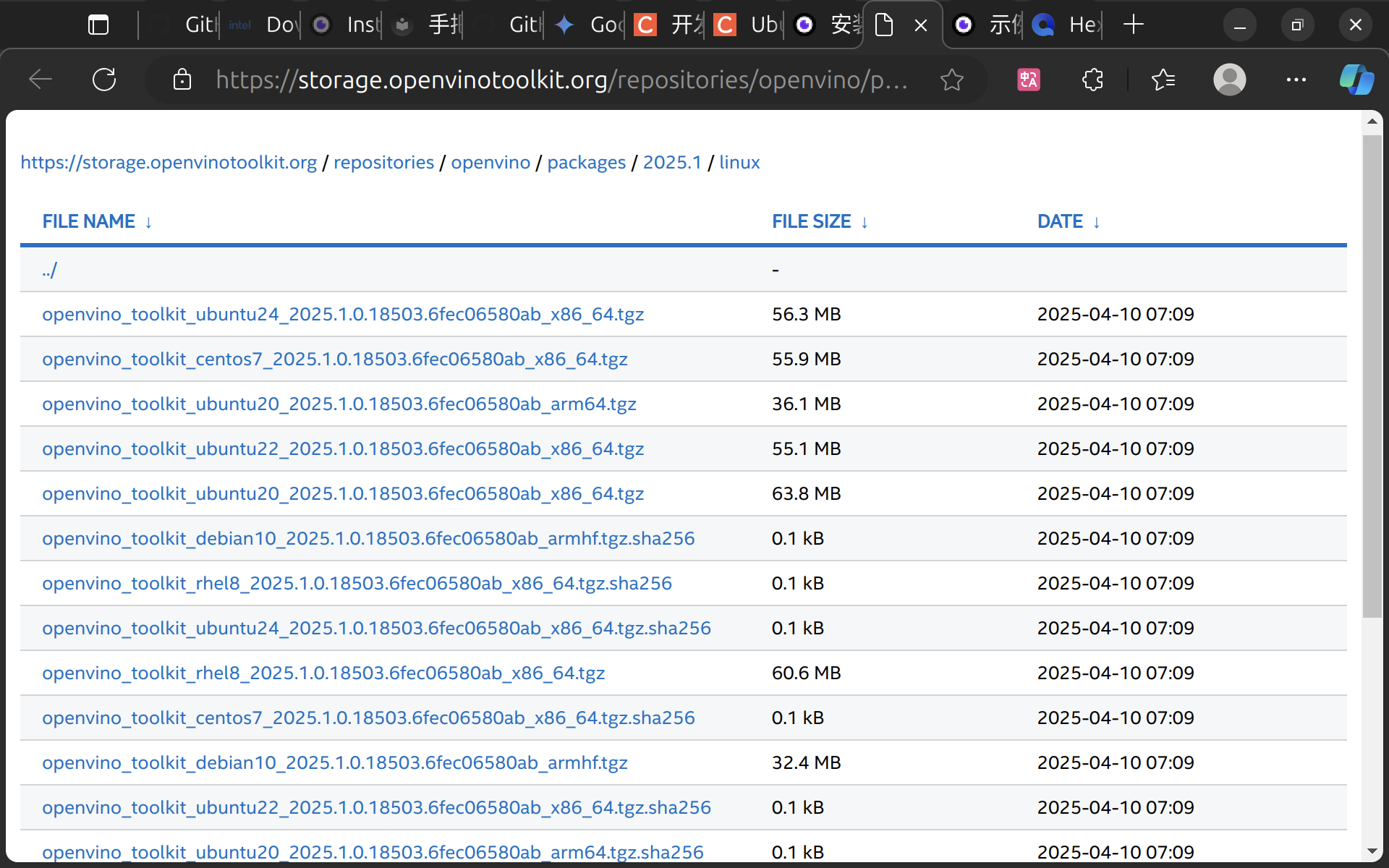Download ubuntu22 x86_64.tgz package
The height and width of the screenshot is (868, 1389).
pyautogui.click(x=343, y=448)
